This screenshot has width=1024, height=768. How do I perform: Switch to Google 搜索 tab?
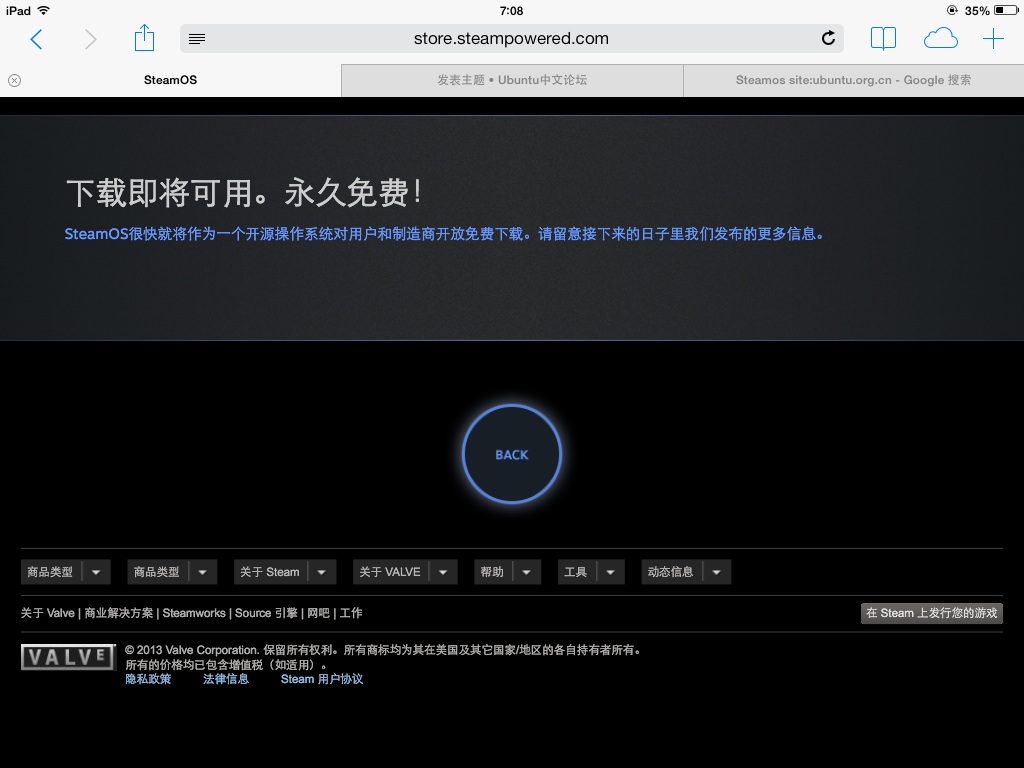pos(854,80)
